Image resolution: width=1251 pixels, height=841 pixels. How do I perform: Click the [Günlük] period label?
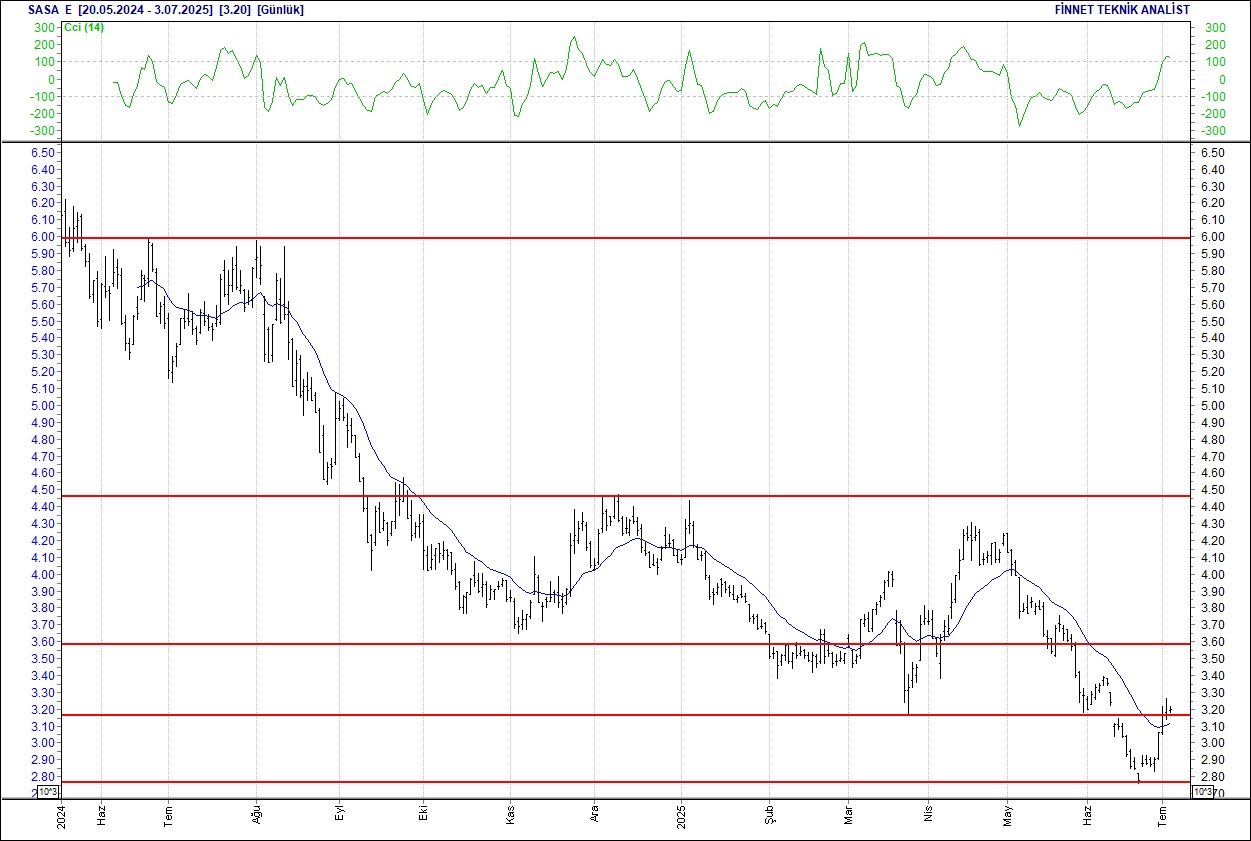point(281,9)
